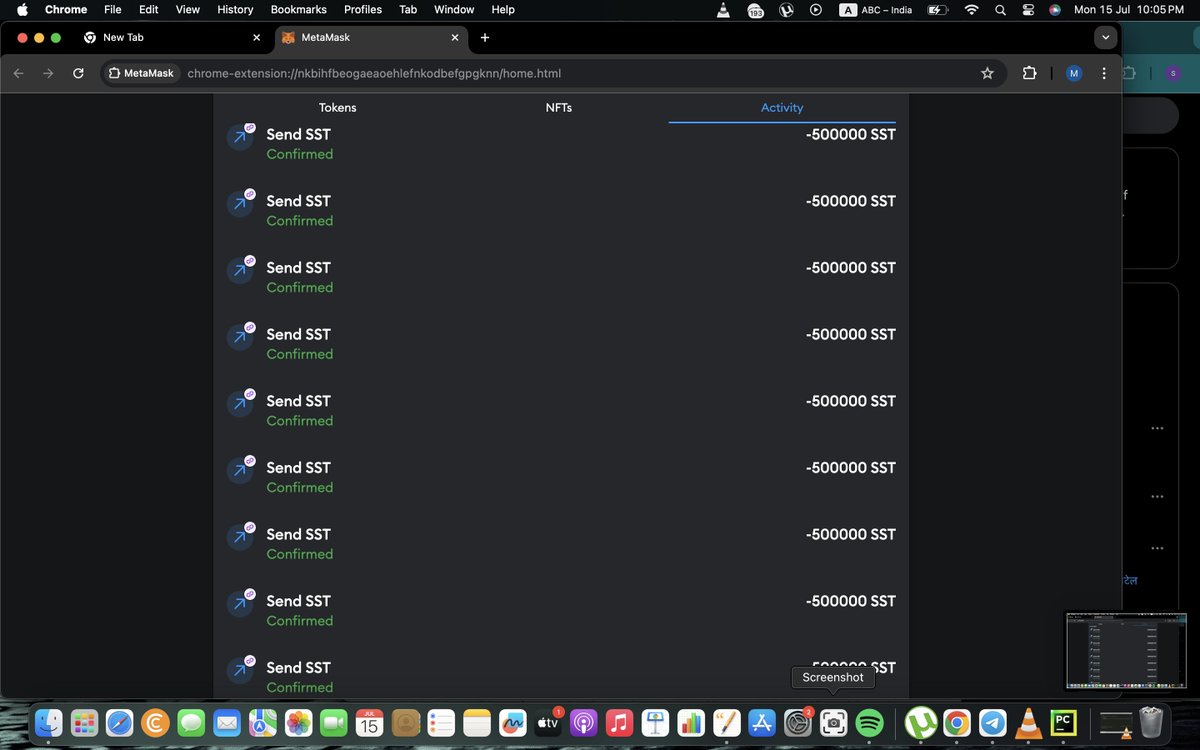Open Maps from the Dock
The width and height of the screenshot is (1200, 750).
(x=262, y=722)
